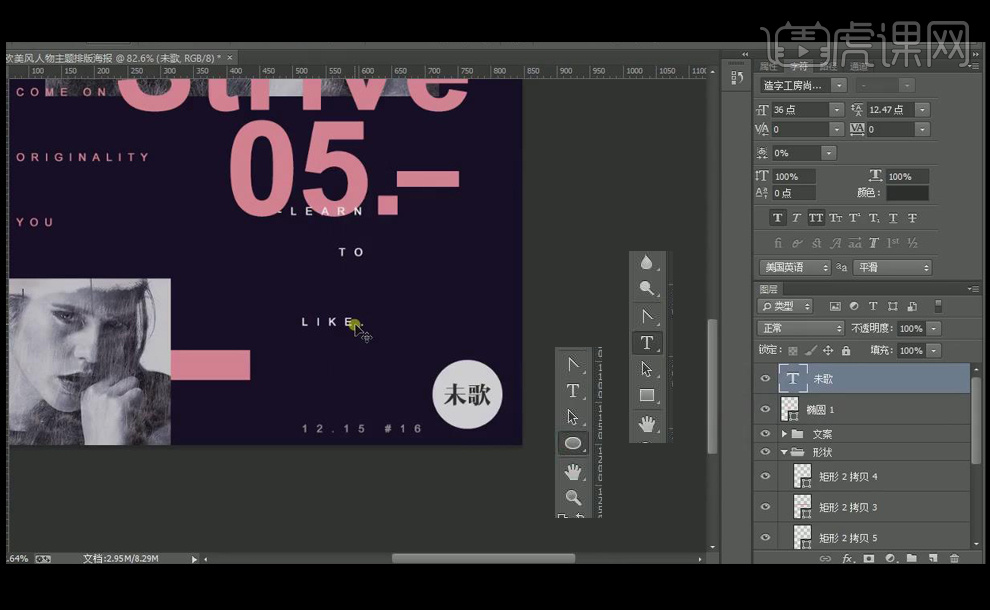Screen dimensions: 990x610
Task: Click the link layers icon
Action: pos(825,558)
